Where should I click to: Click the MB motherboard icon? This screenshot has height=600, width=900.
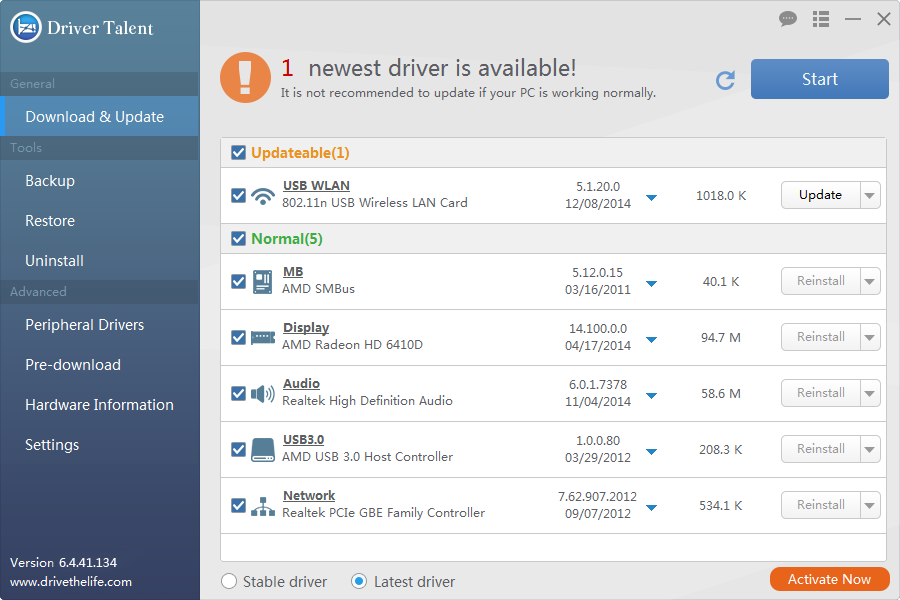[263, 282]
